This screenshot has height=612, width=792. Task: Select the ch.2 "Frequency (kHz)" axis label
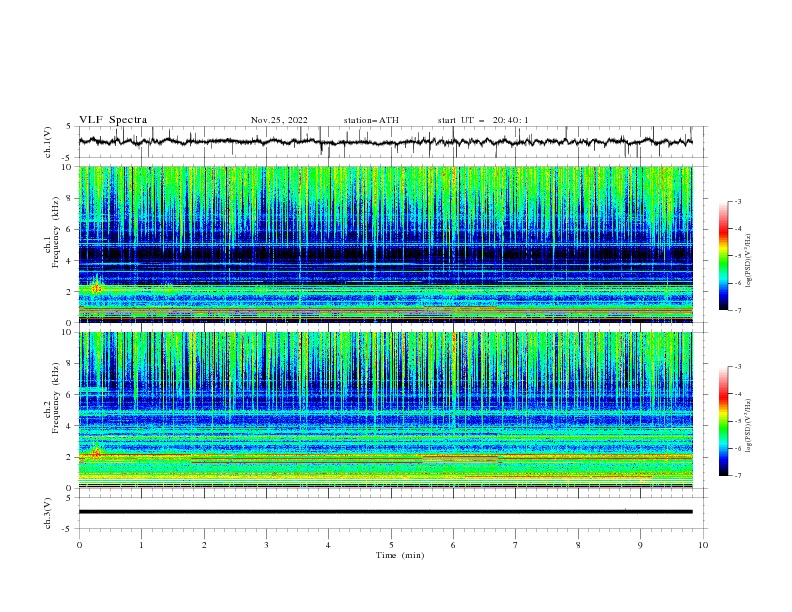coord(56,397)
